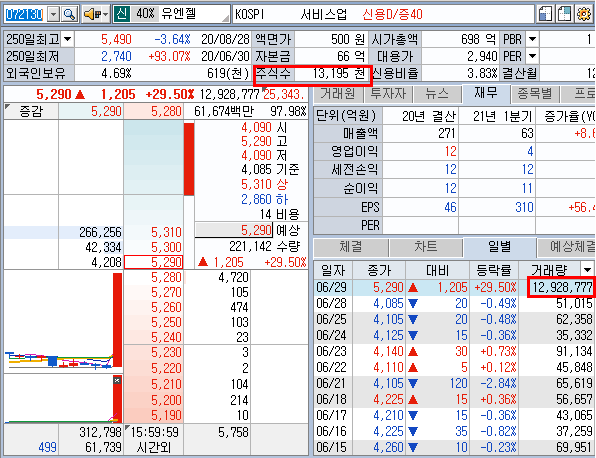Click the ask price 5,310
This screenshot has height=458, width=596.
(166, 232)
